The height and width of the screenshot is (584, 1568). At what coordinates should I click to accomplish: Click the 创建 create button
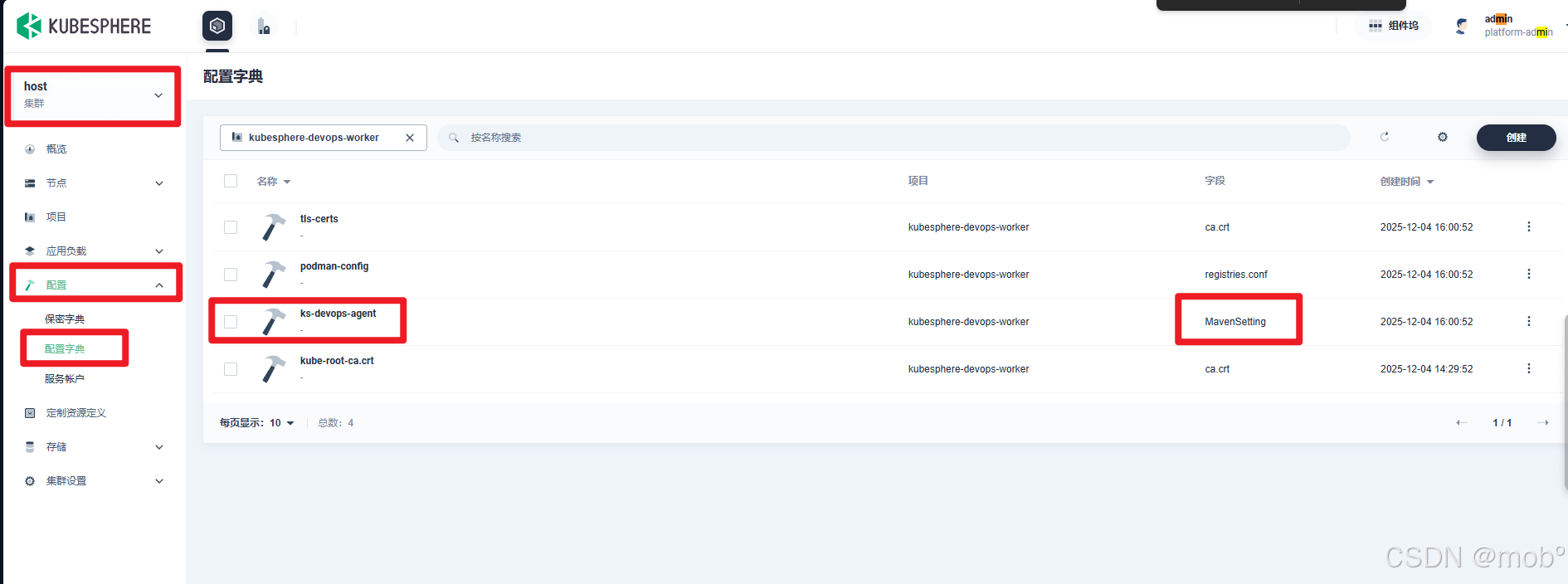[1516, 138]
